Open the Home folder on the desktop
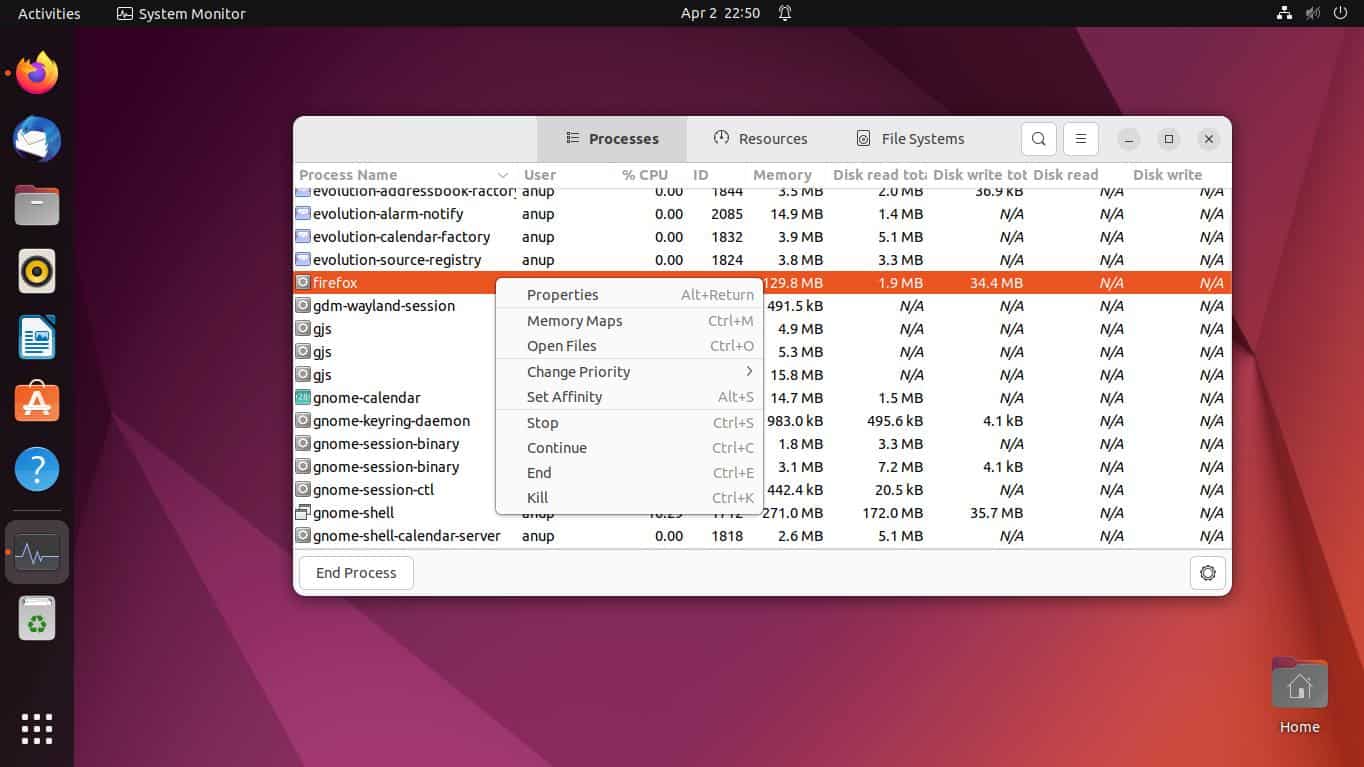Viewport: 1364px width, 767px height. click(1298, 683)
